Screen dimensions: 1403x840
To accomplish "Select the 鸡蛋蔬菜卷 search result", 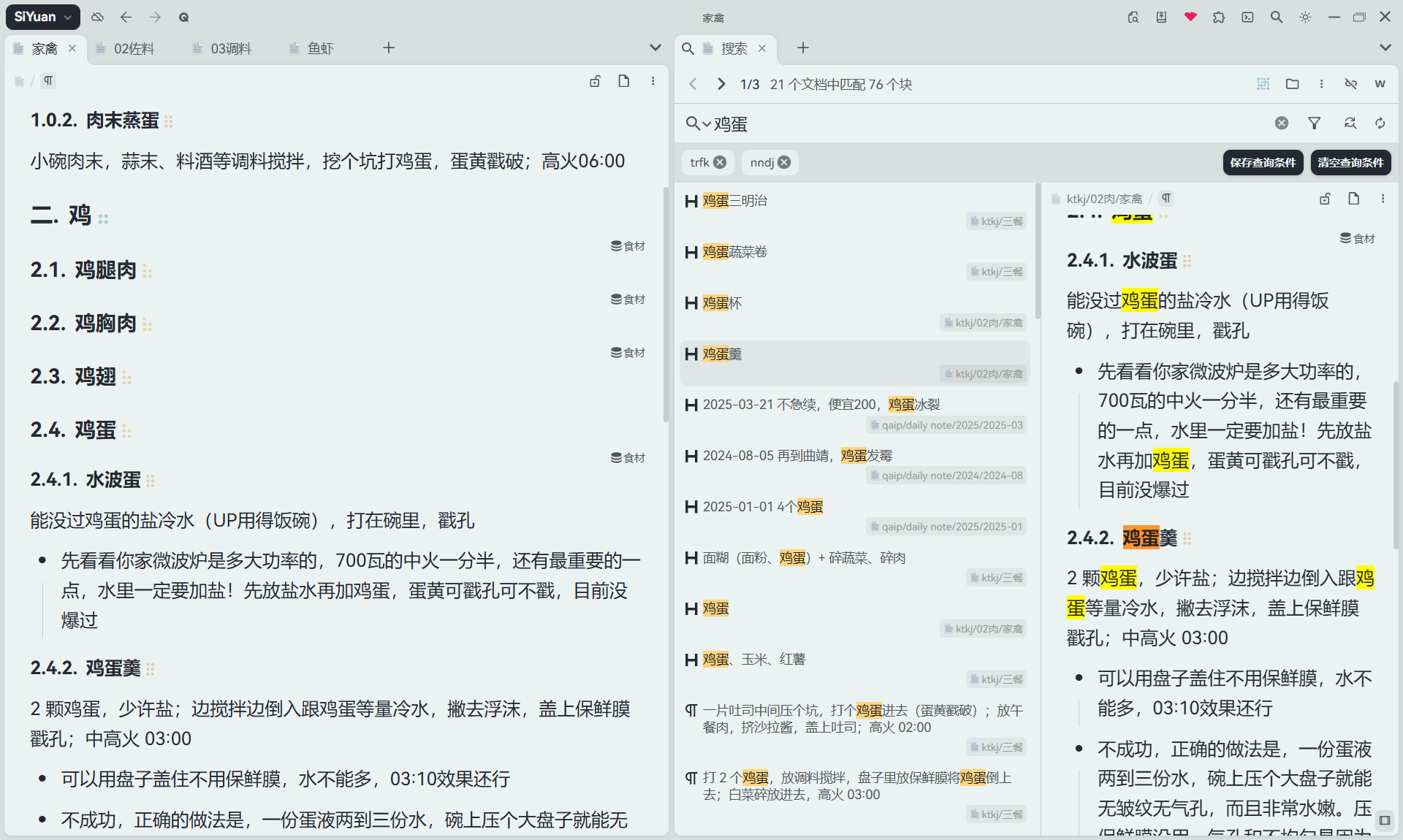I will click(x=734, y=252).
